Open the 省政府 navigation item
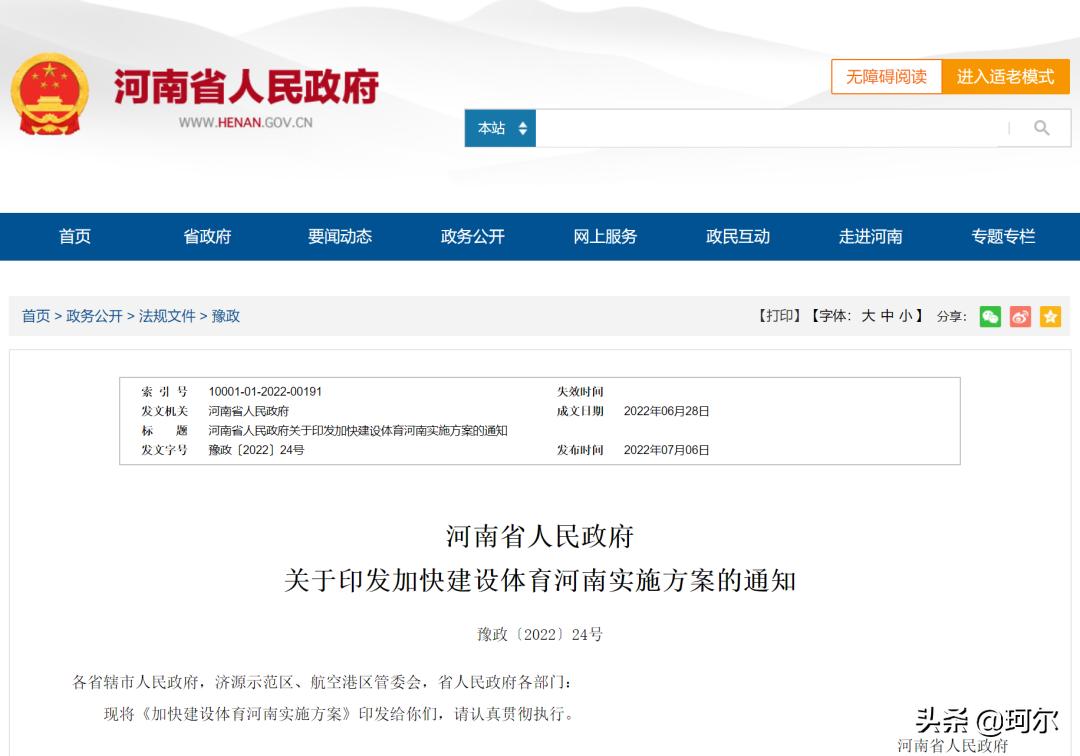The image size is (1080, 756). pyautogui.click(x=207, y=237)
